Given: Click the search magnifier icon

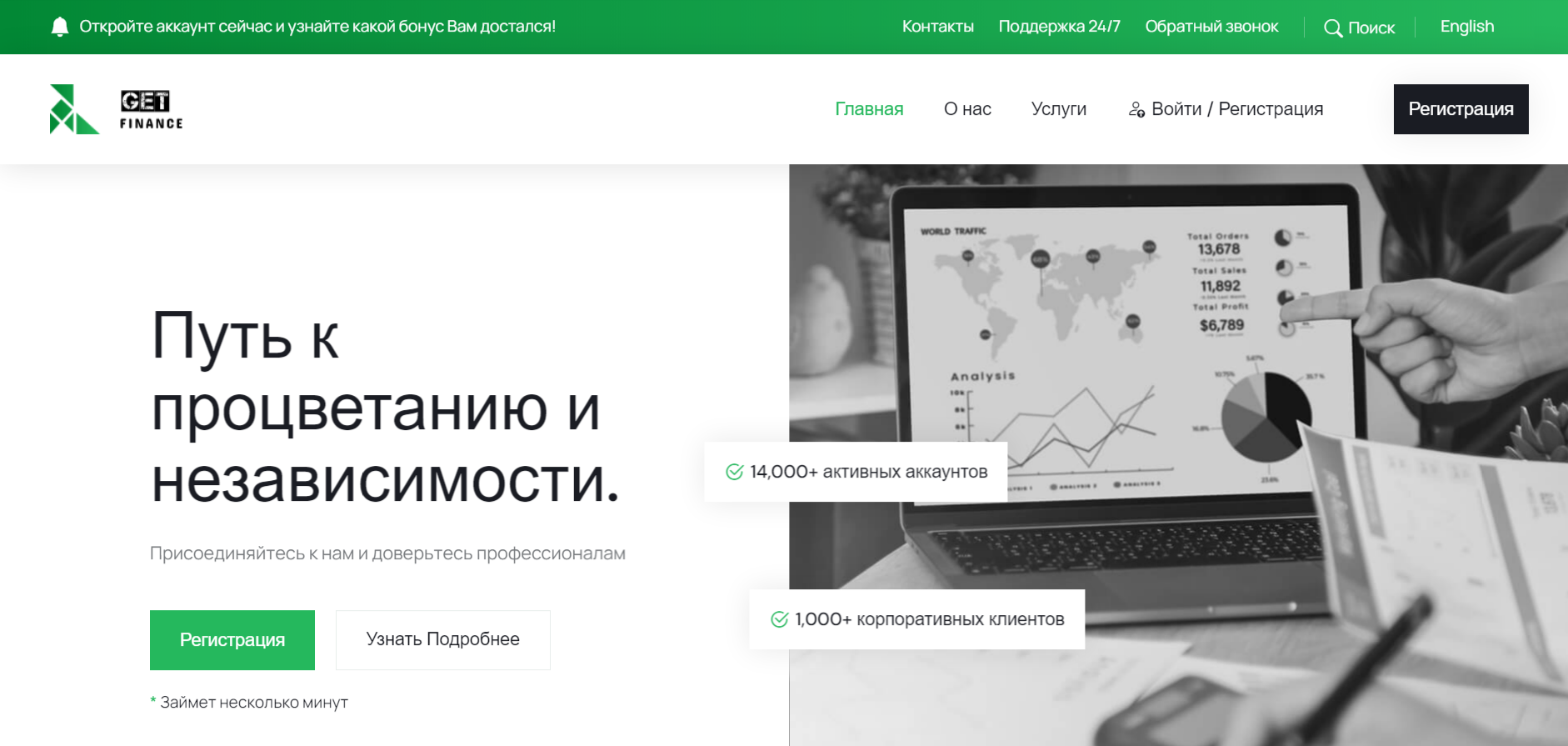Looking at the screenshot, I should pyautogui.click(x=1332, y=28).
